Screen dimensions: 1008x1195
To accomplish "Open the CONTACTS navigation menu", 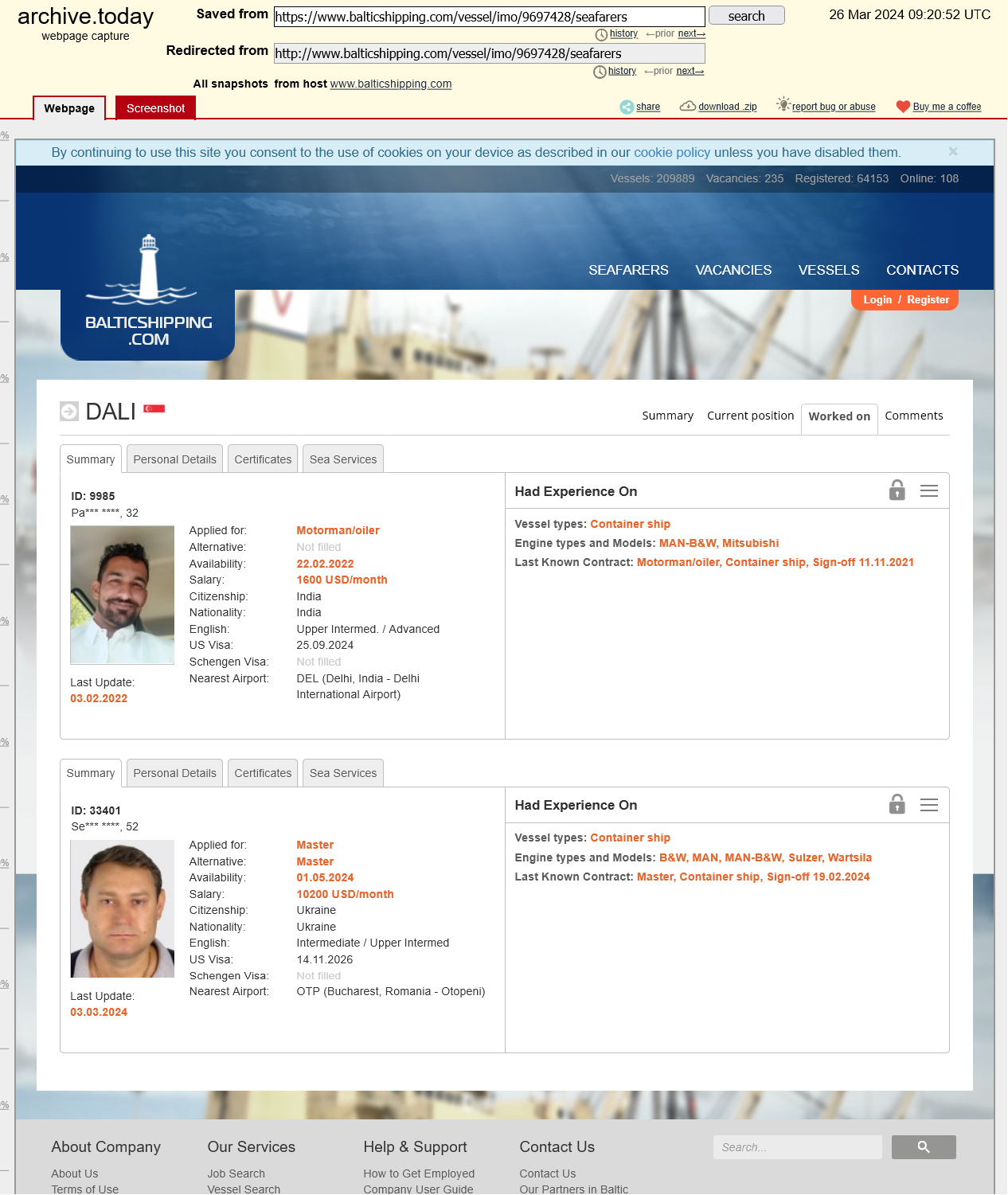I will [x=922, y=270].
